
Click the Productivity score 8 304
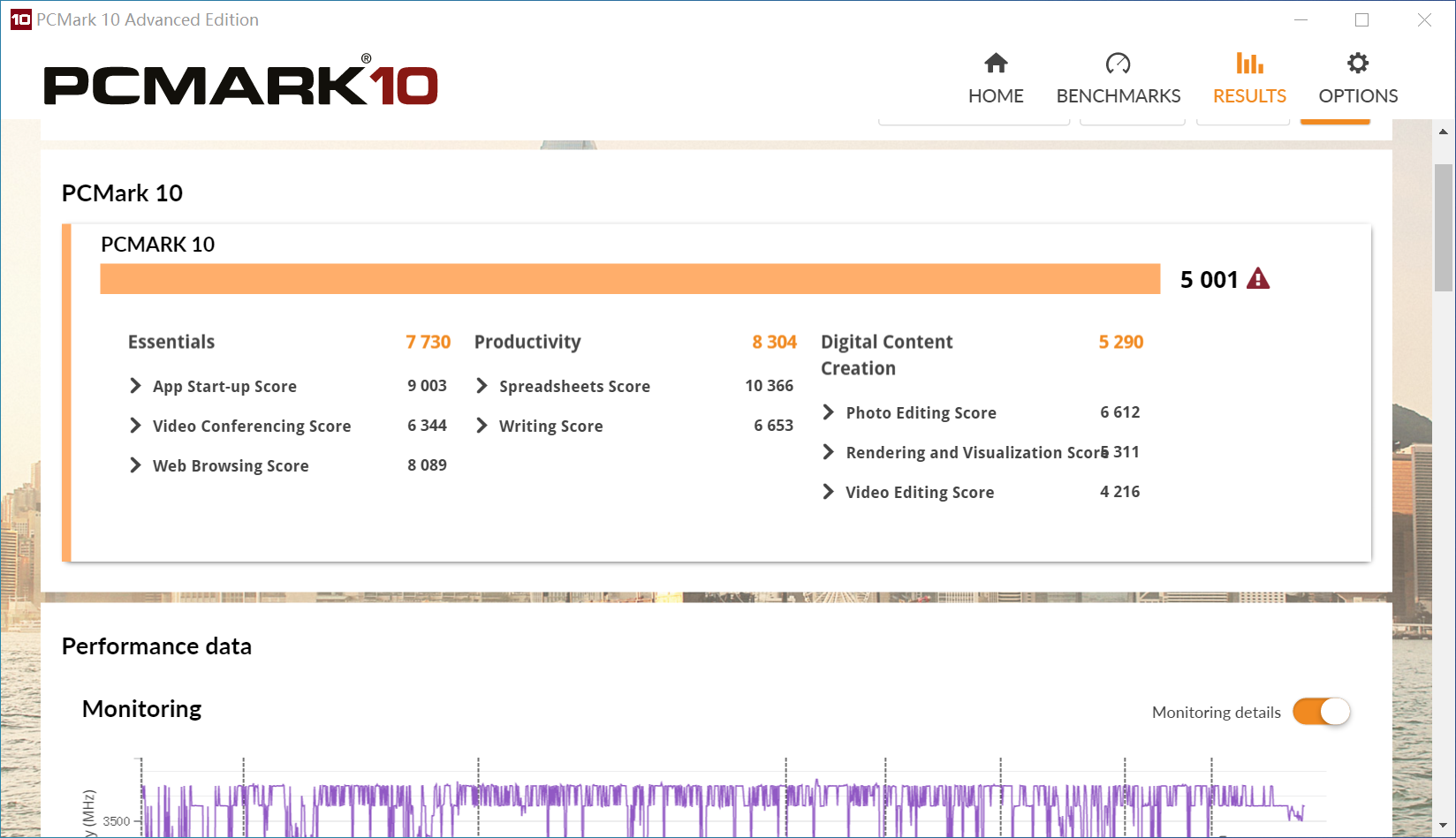775,342
